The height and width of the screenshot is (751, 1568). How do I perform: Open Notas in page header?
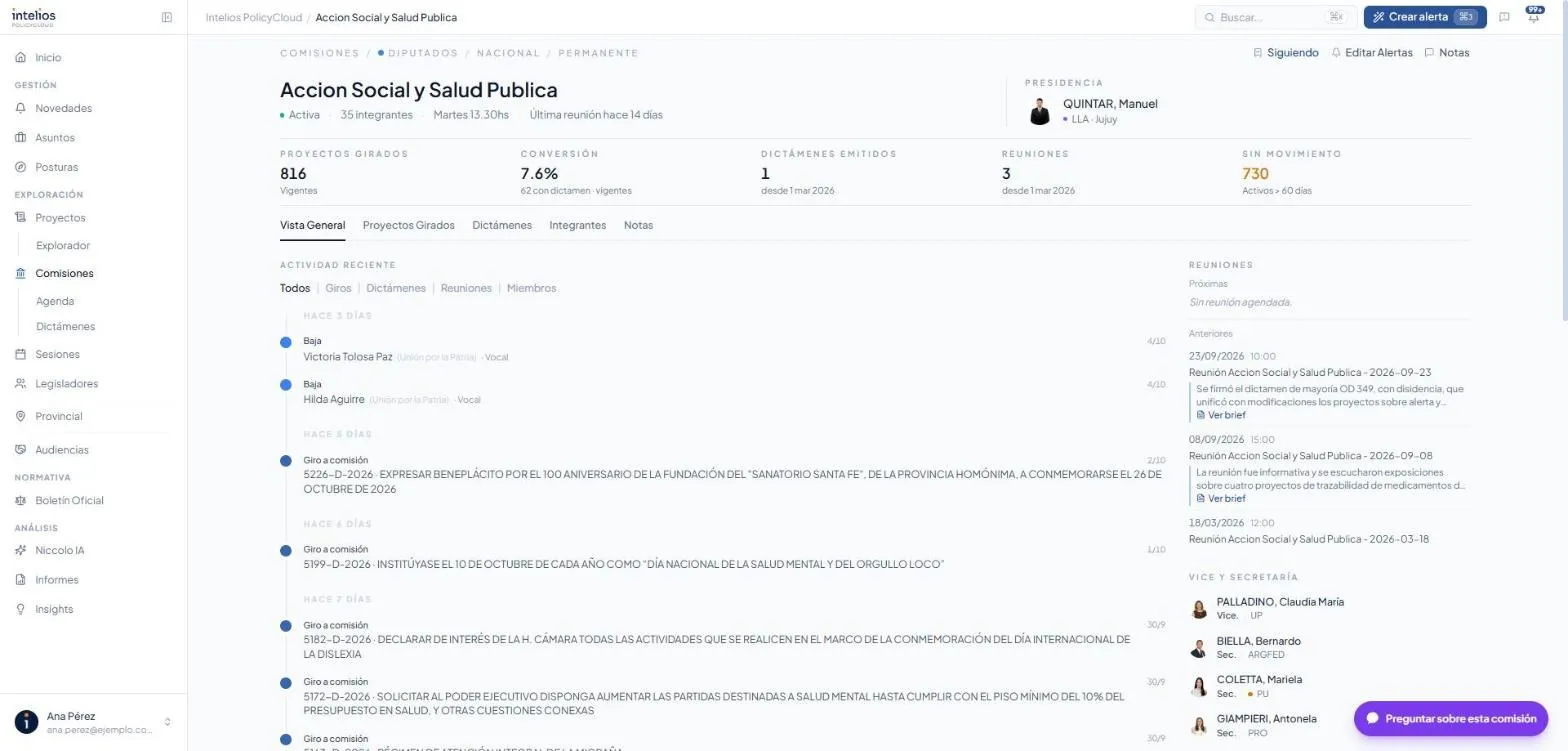tap(1447, 53)
